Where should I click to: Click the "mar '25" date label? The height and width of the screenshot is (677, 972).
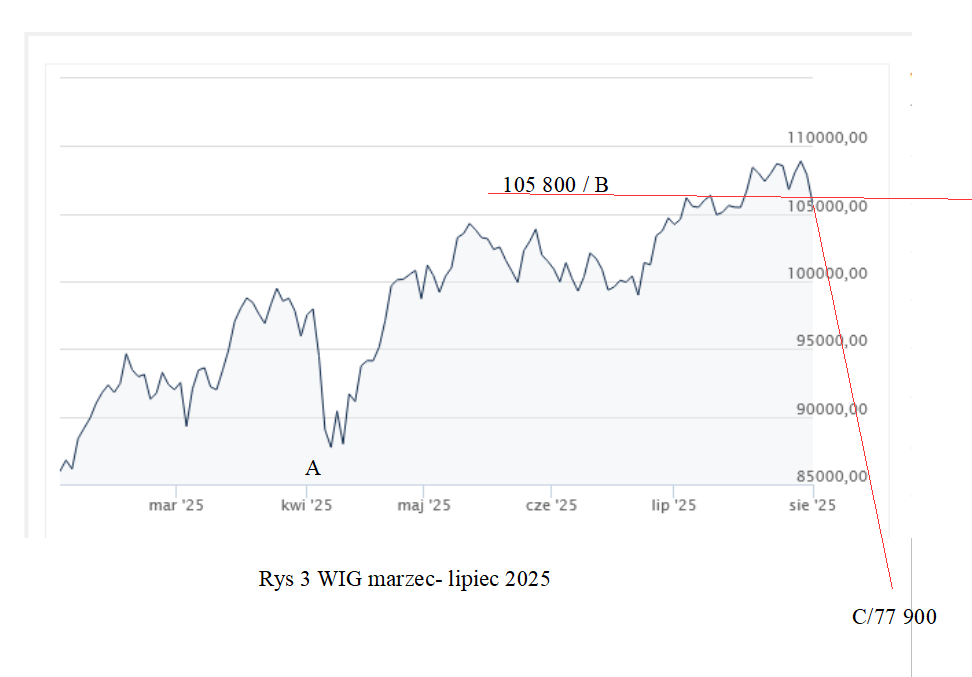pos(176,506)
